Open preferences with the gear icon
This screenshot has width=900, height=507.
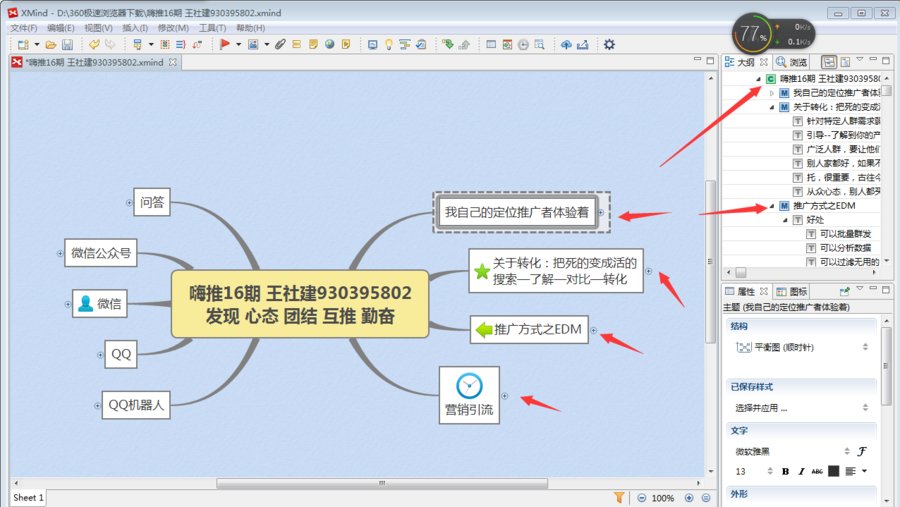tap(609, 44)
